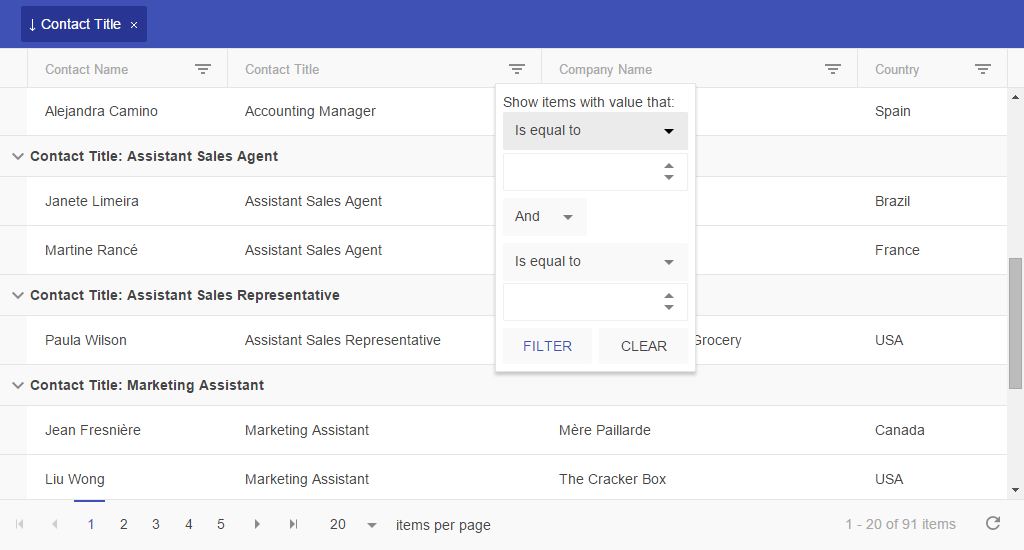Open filter menu for Contact Name column
This screenshot has width=1024, height=550.
[x=202, y=69]
